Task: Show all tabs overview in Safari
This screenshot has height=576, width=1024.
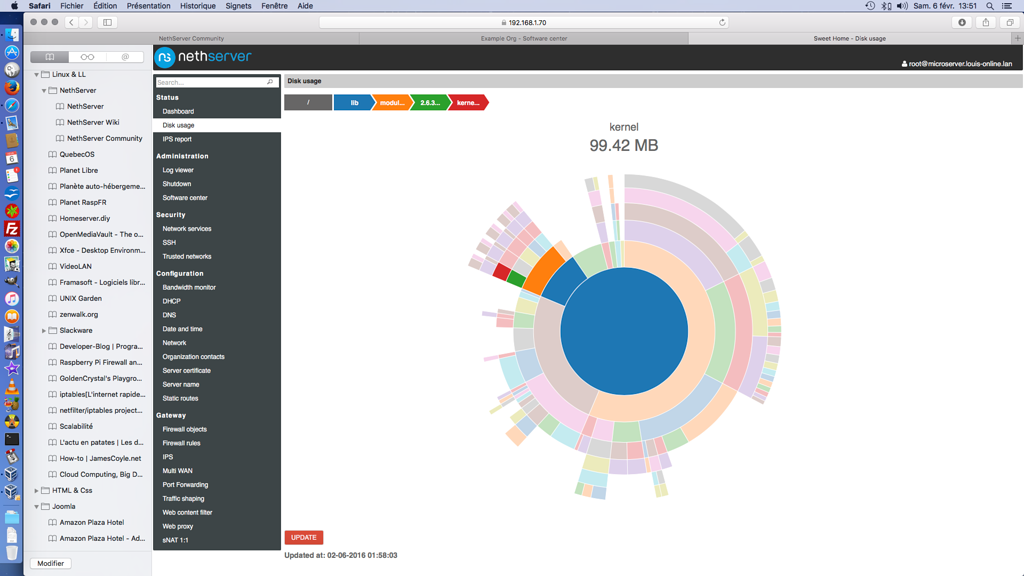Action: (x=1010, y=22)
